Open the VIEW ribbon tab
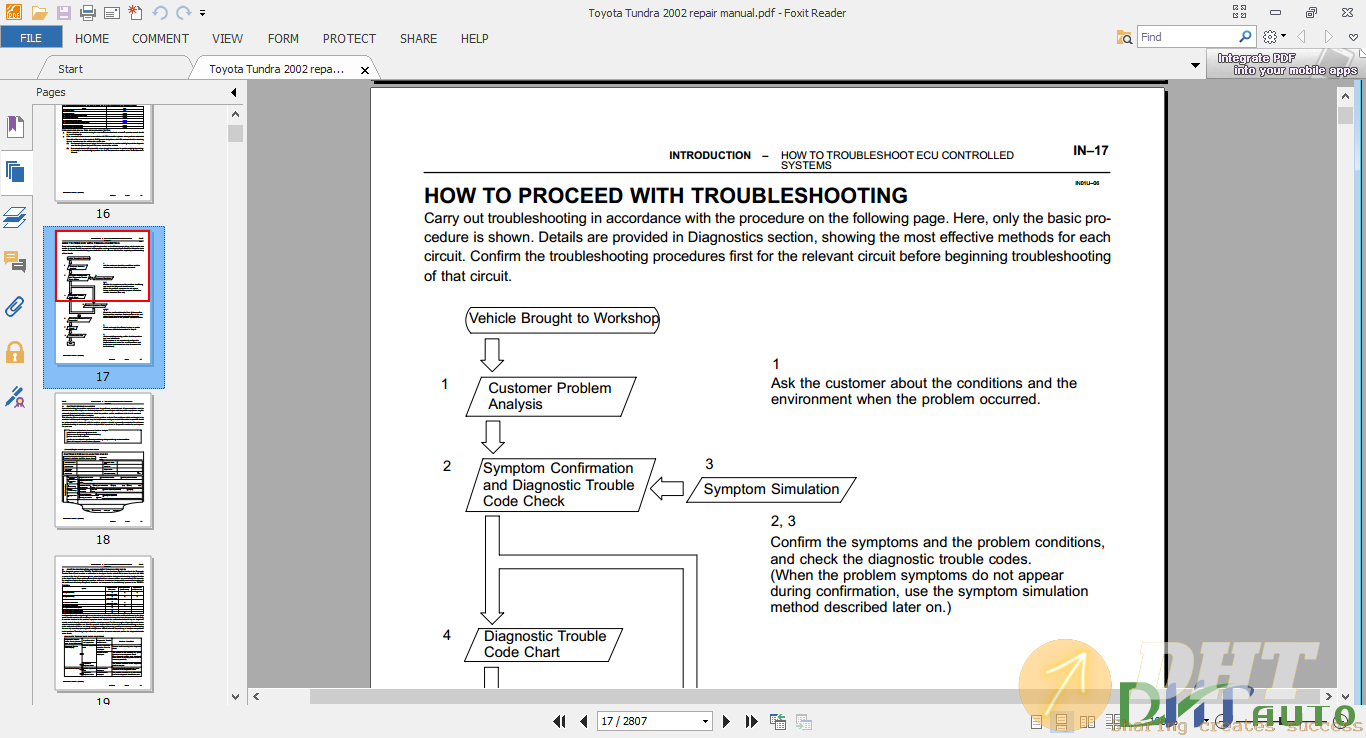The height and width of the screenshot is (738, 1366). pos(227,38)
